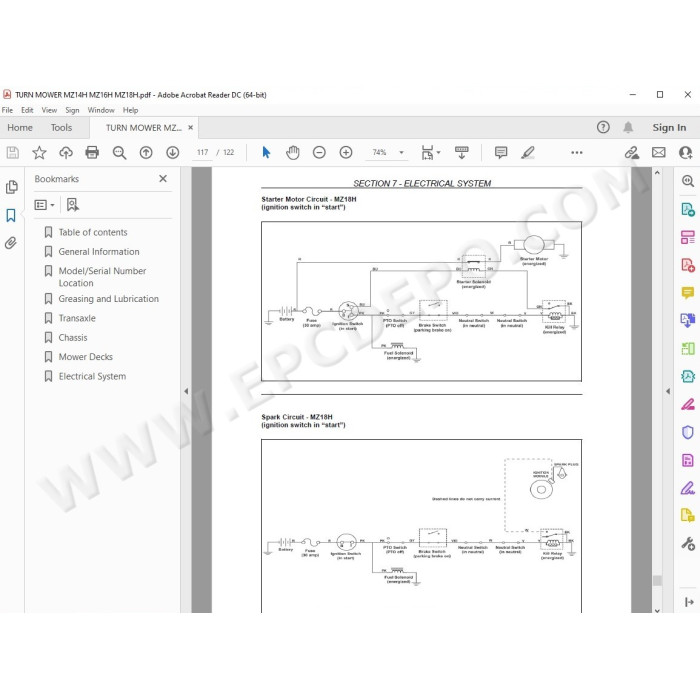Viewport: 700px width, 700px height.
Task: Close the TURN MOWER MZ document tab
Action: (191, 128)
